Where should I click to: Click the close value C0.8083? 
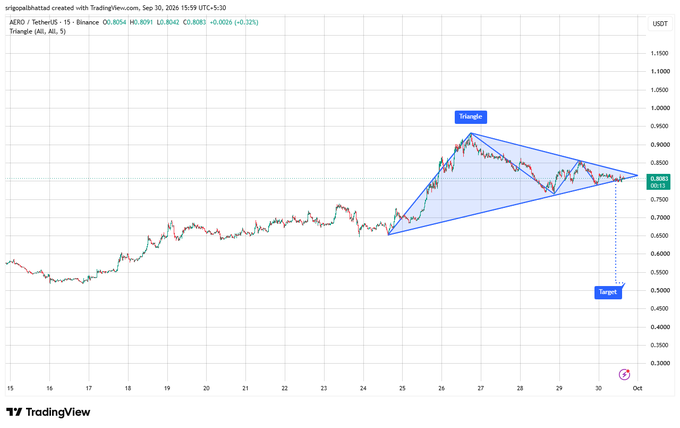pyautogui.click(x=194, y=22)
